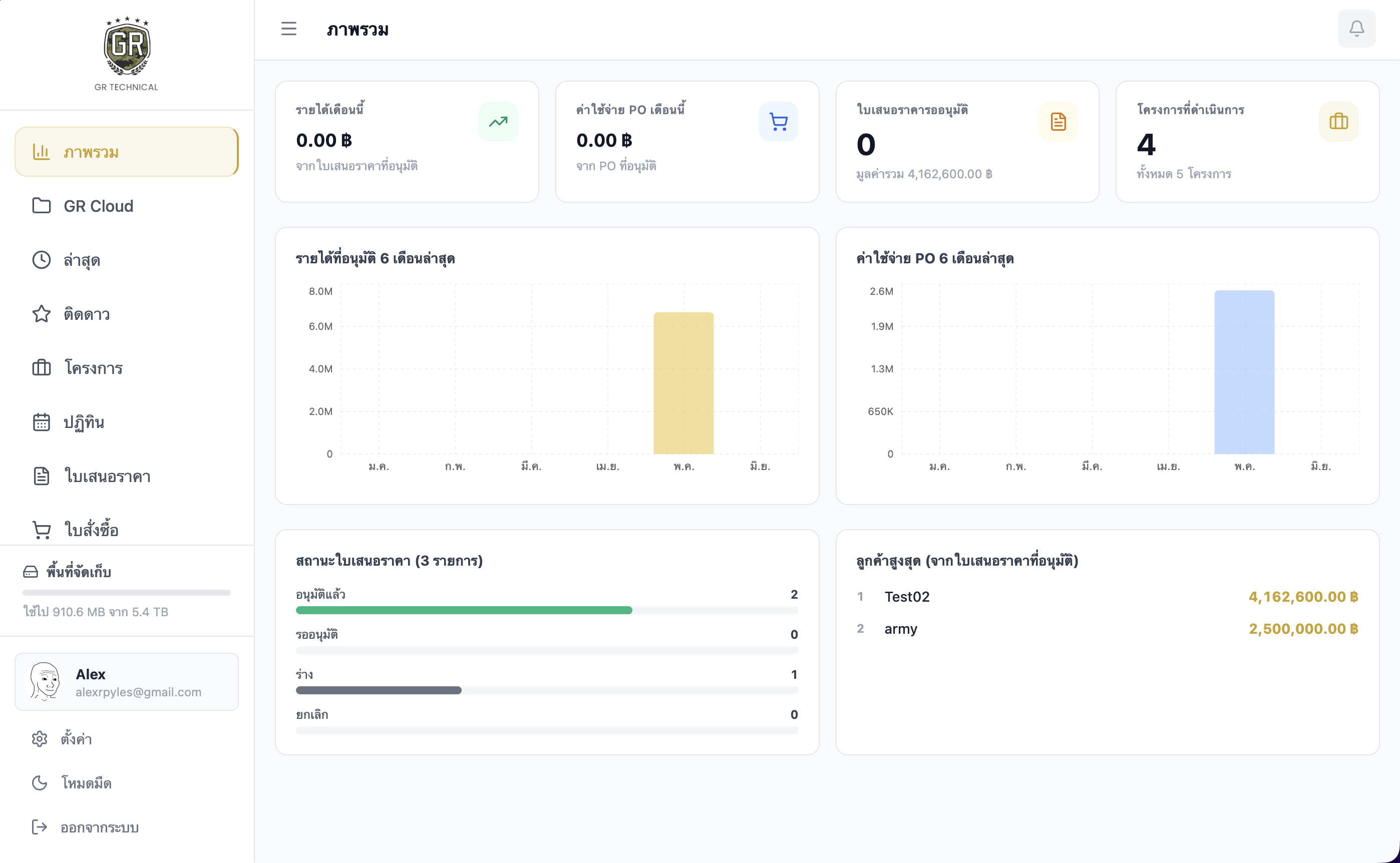Click the star icon for ติดดาว

41,314
